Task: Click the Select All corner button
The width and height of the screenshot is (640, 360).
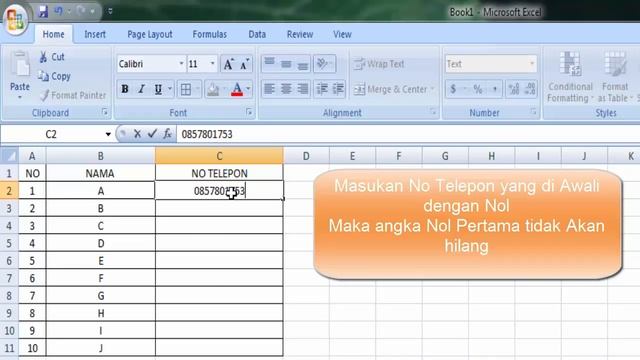Action: point(9,156)
